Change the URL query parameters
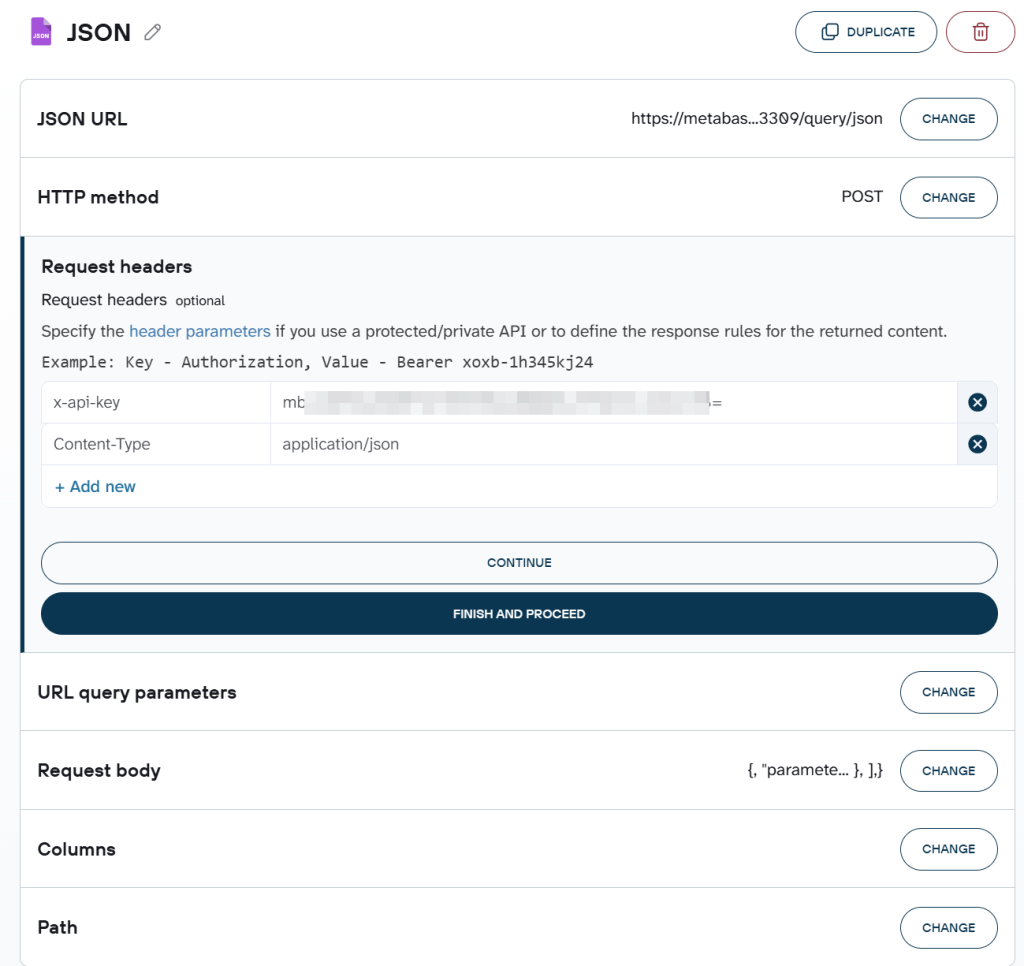The image size is (1024, 966). (x=948, y=692)
